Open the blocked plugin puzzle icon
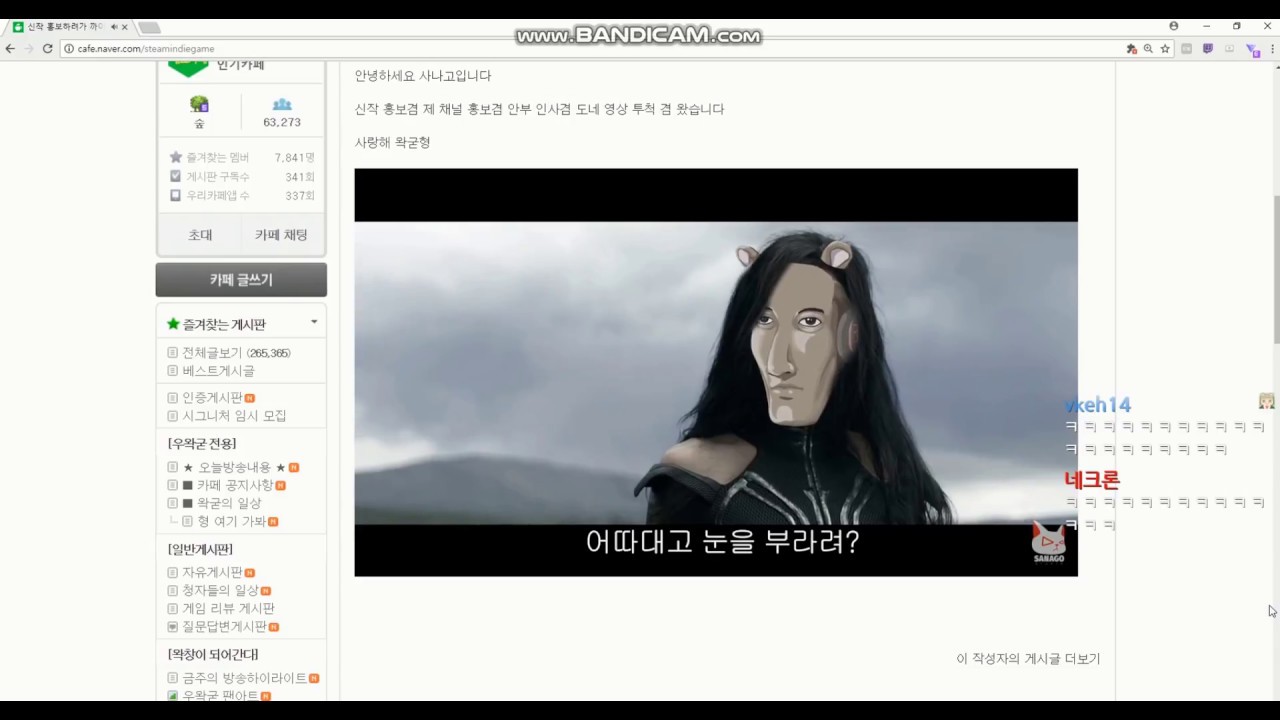 (1131, 49)
